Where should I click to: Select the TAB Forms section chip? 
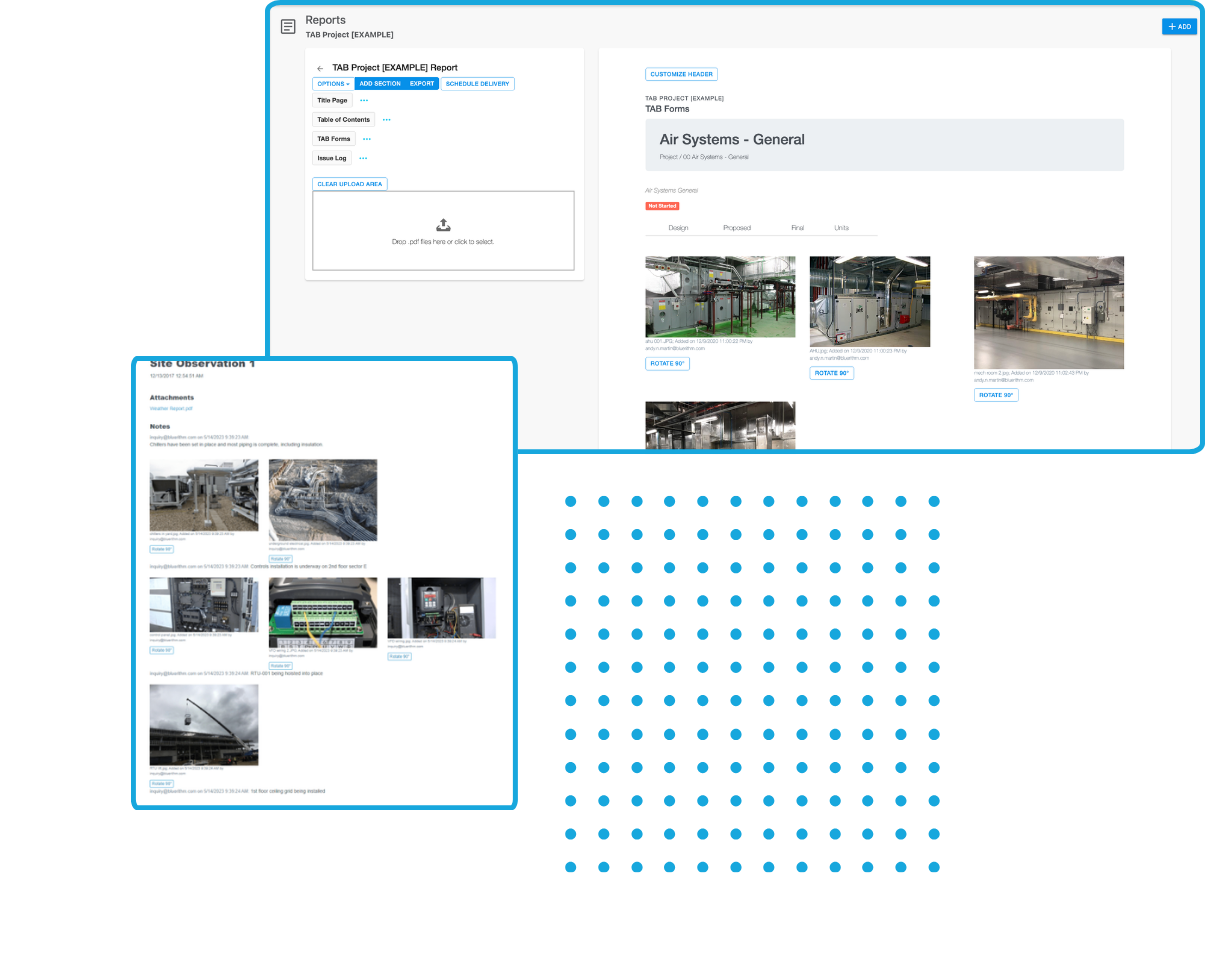(334, 139)
